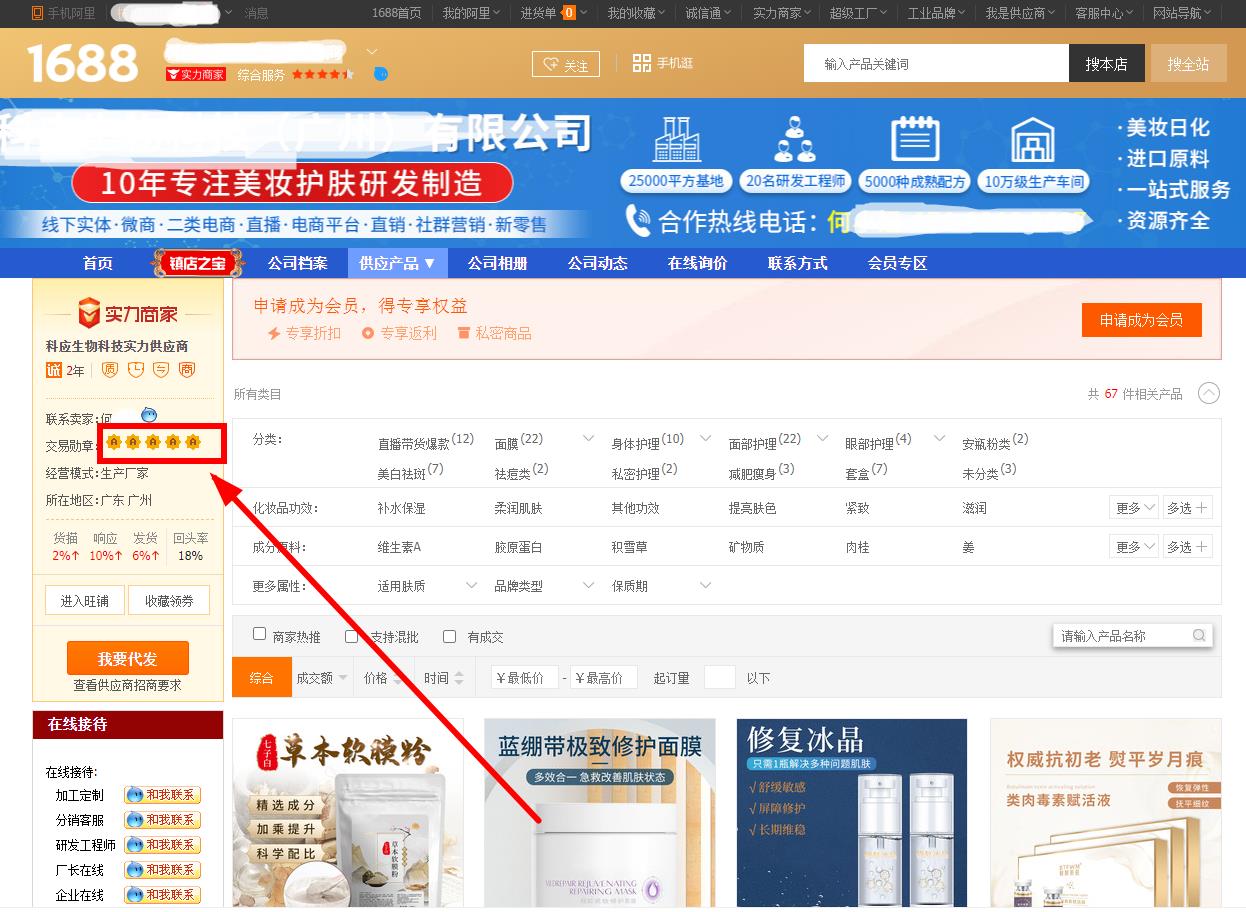Click the 实力商家 shield logo in sidebar

pyautogui.click(x=89, y=313)
